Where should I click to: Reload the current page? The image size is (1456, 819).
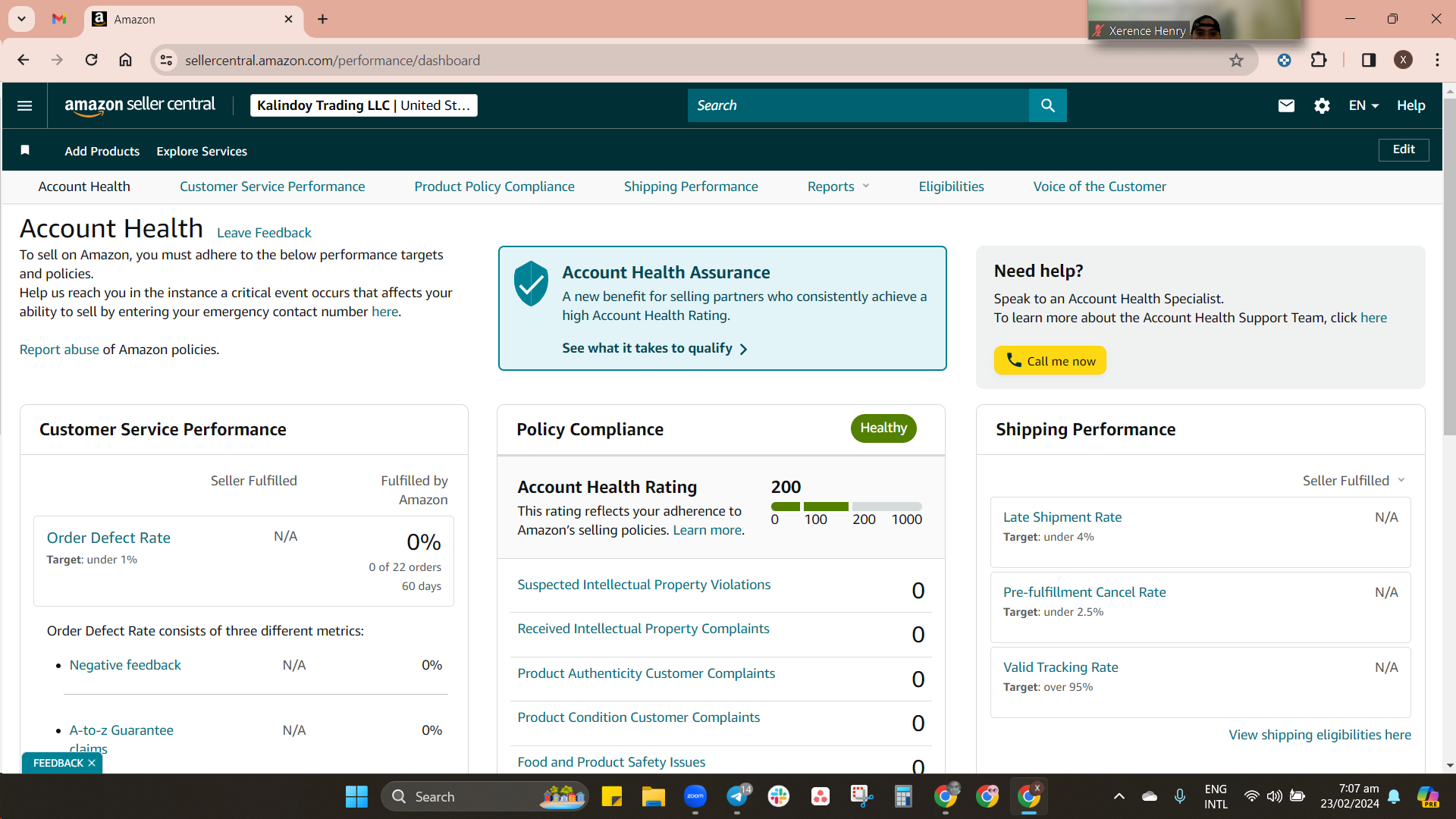pos(91,60)
